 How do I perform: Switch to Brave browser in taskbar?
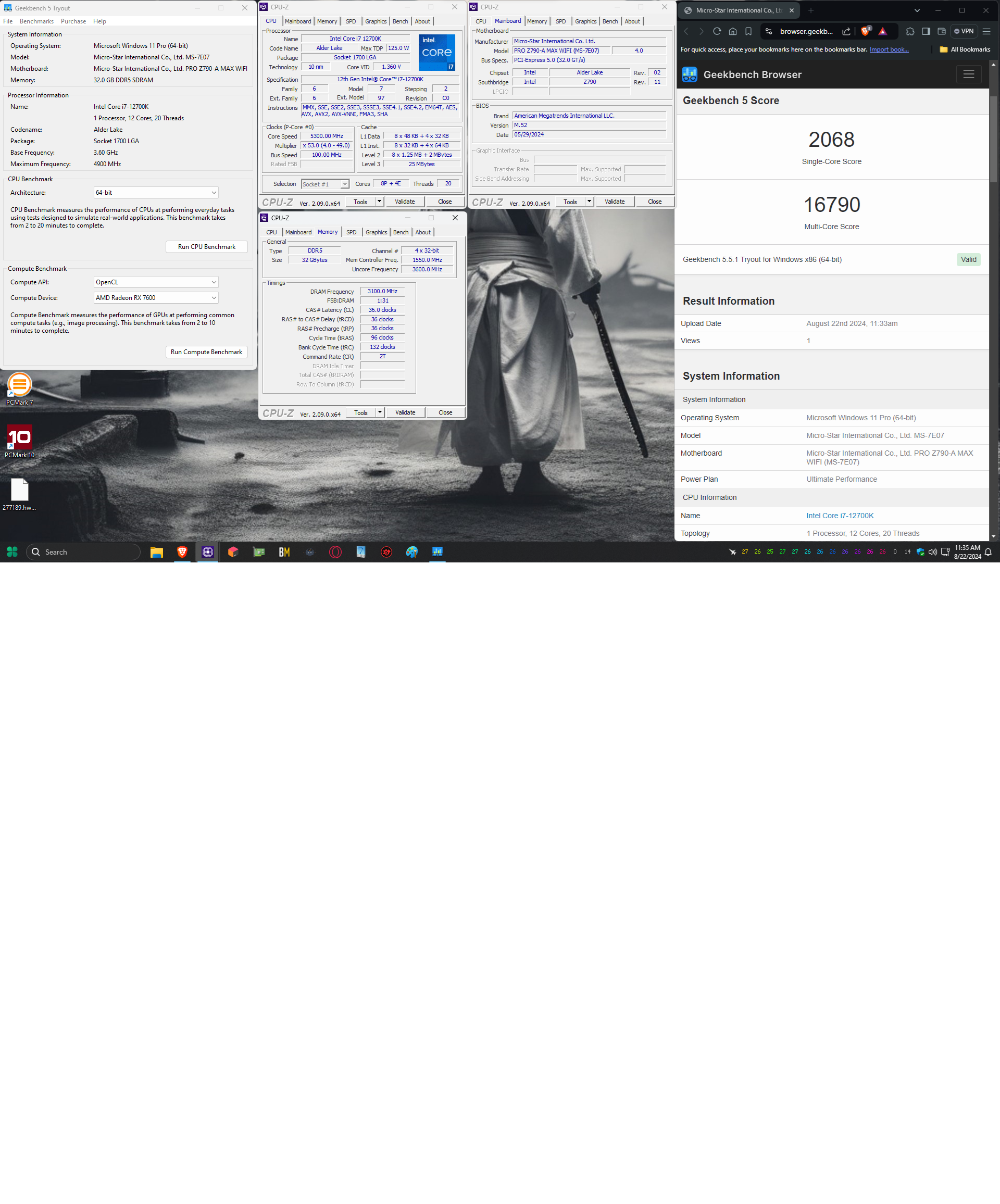pyautogui.click(x=182, y=551)
